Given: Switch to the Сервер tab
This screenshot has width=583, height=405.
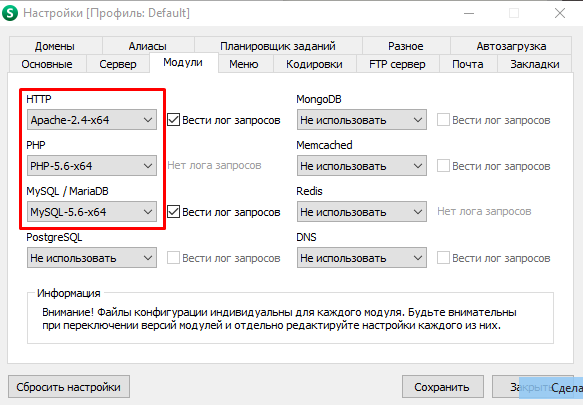Looking at the screenshot, I should [118, 64].
